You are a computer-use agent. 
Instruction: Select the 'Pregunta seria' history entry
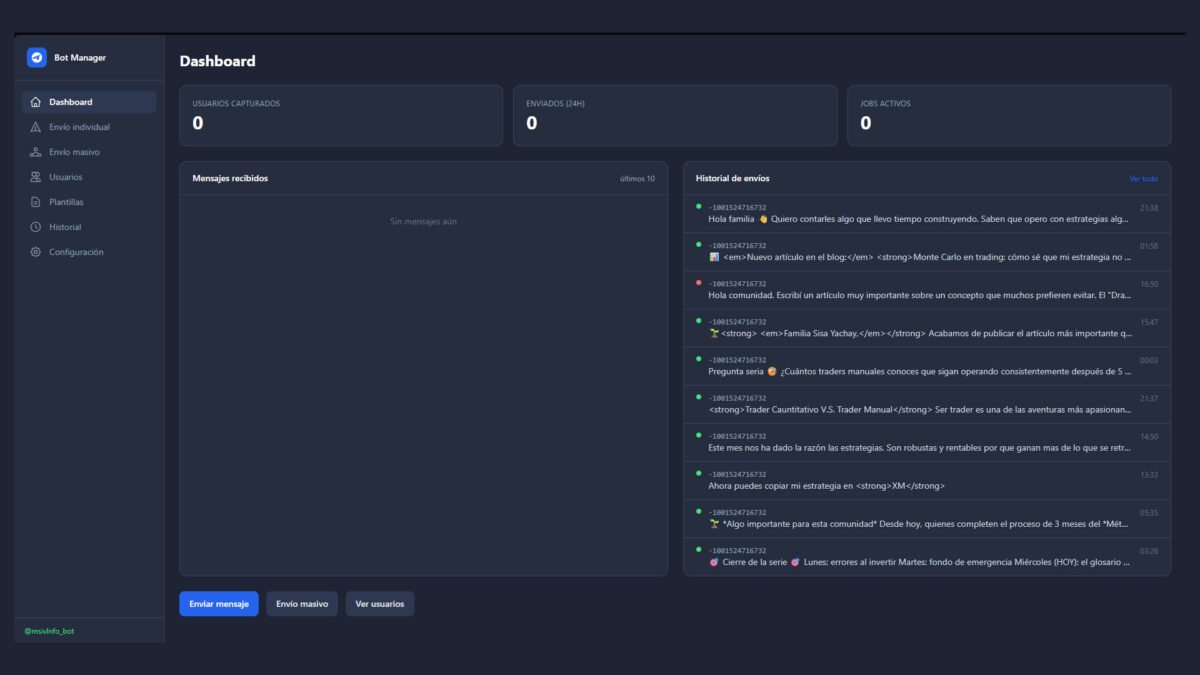click(x=927, y=366)
